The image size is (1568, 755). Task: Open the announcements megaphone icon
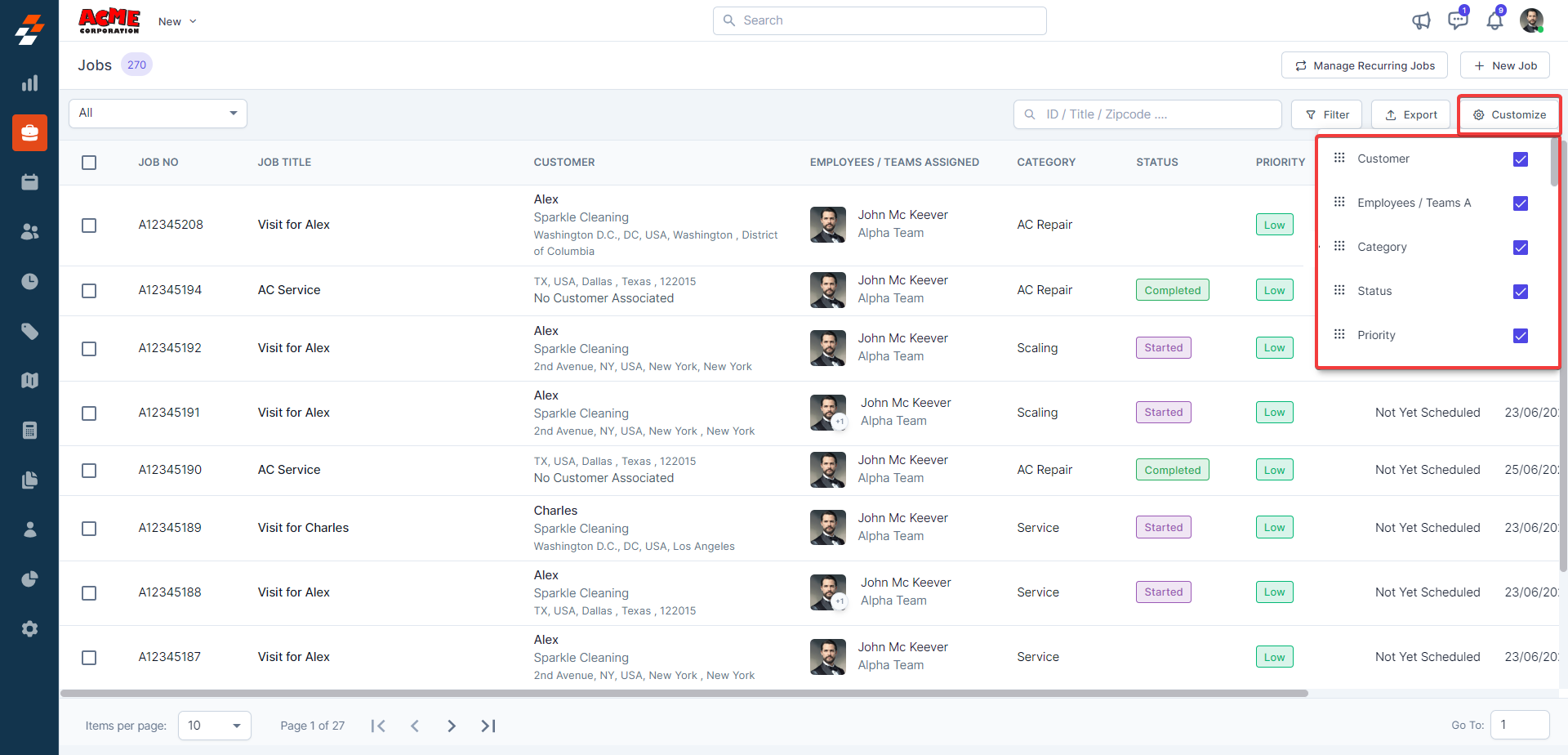tap(1421, 20)
